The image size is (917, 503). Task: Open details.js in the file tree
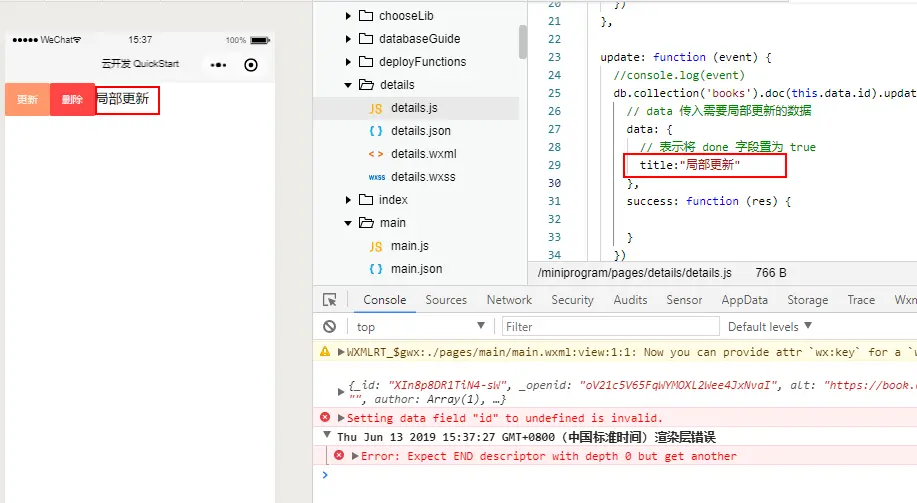[416, 108]
